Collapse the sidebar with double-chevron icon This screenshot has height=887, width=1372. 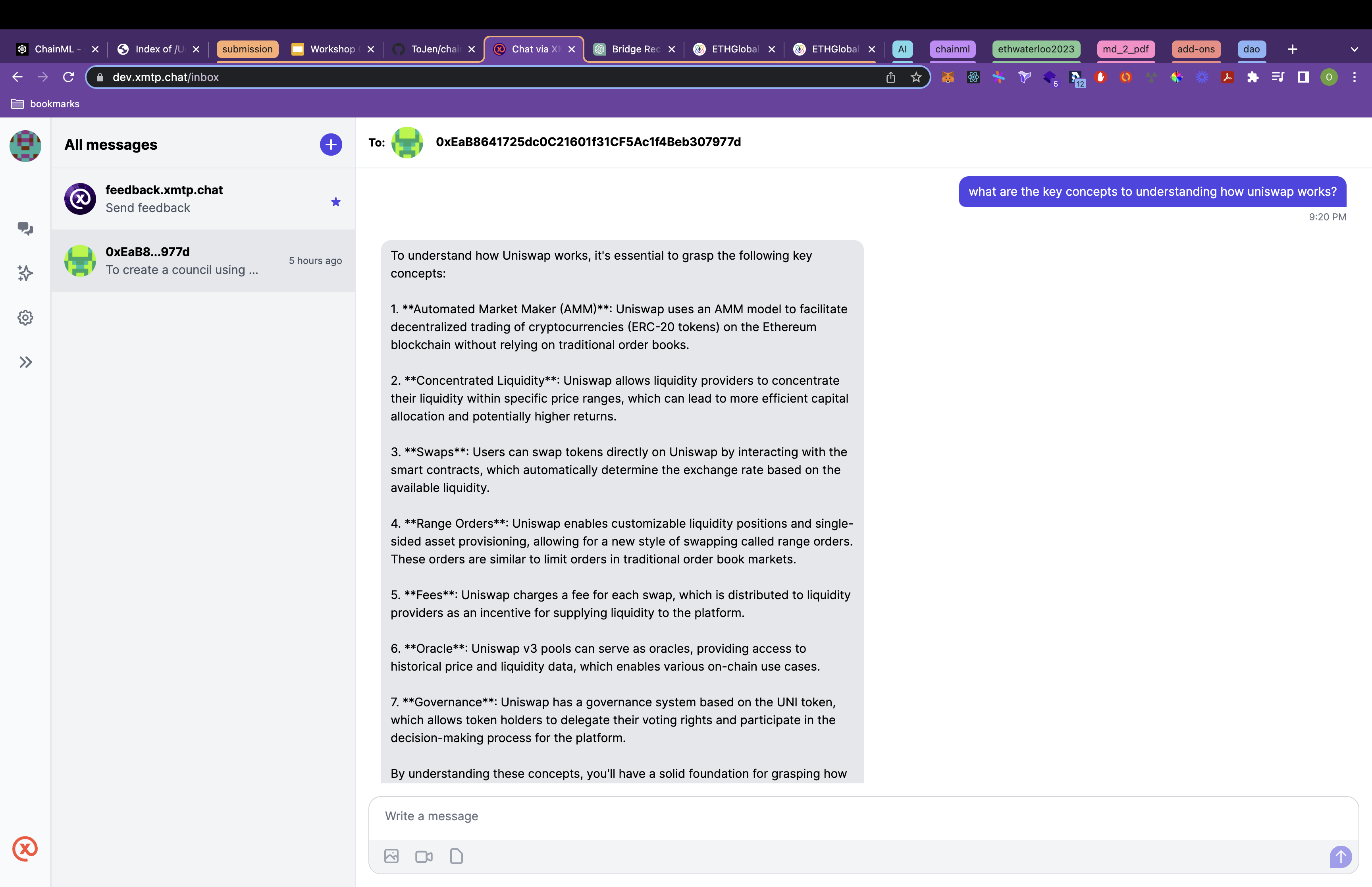pyautogui.click(x=25, y=362)
